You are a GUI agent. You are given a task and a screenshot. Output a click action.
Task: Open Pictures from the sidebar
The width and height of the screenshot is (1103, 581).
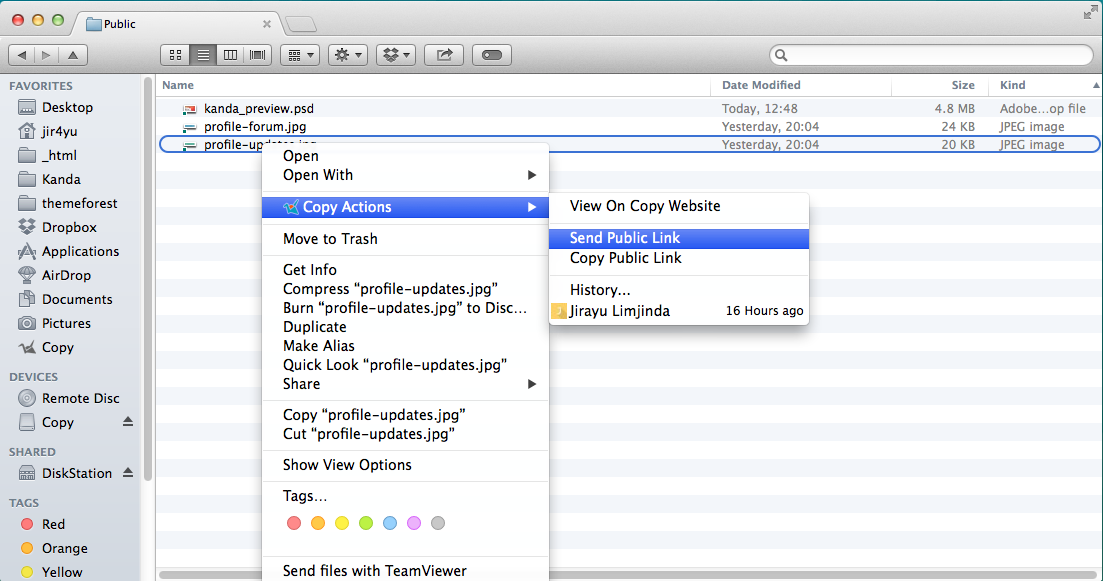[x=66, y=323]
